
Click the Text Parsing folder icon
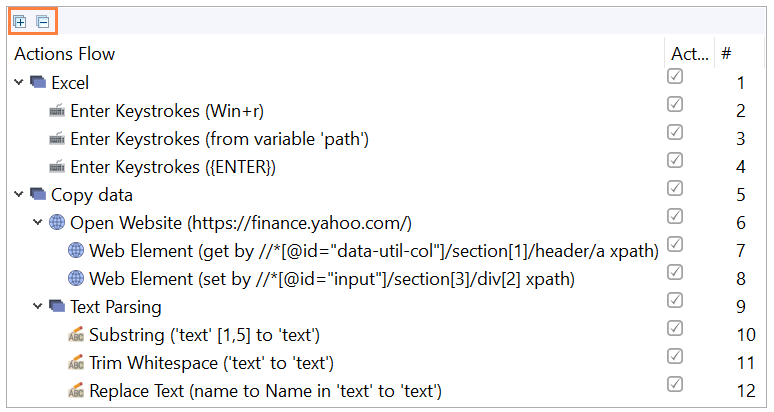[x=57, y=306]
